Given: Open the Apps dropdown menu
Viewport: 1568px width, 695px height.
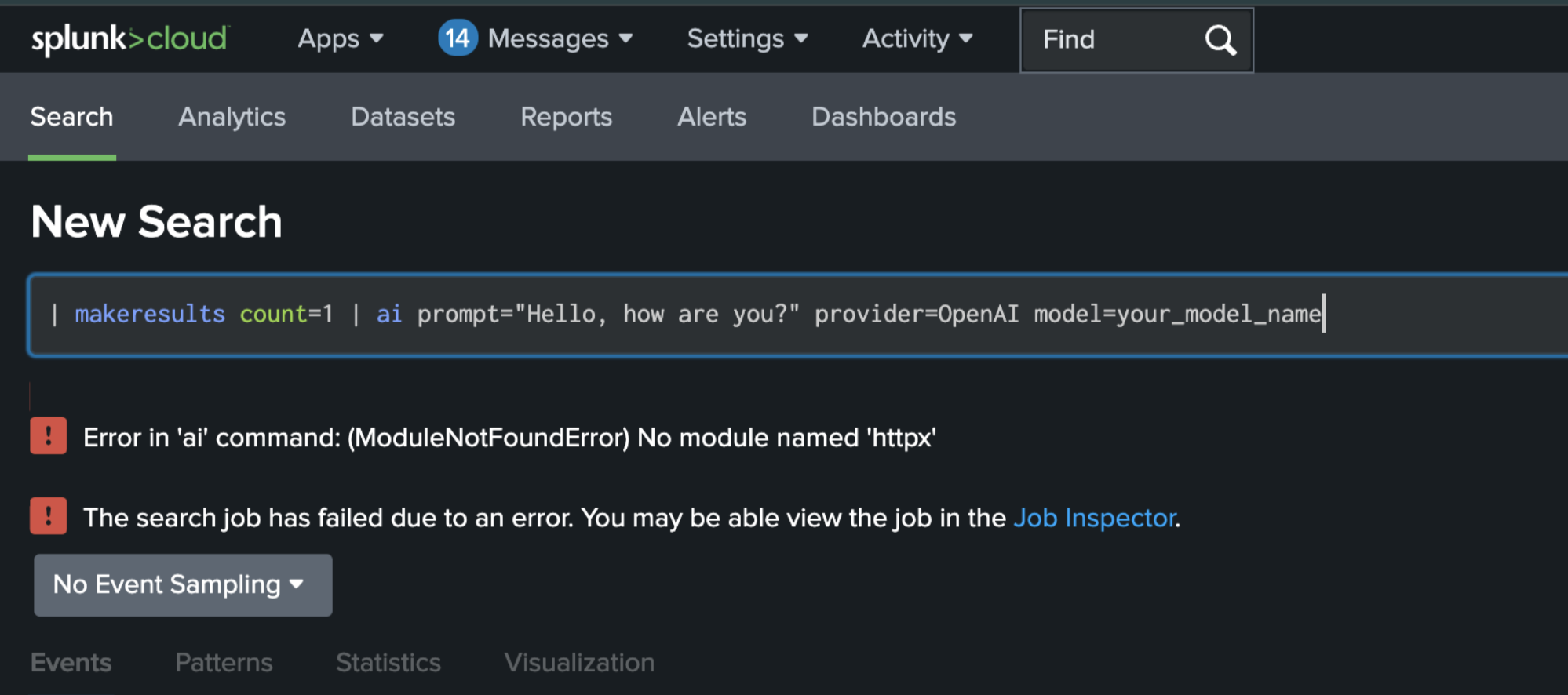Looking at the screenshot, I should click(340, 38).
